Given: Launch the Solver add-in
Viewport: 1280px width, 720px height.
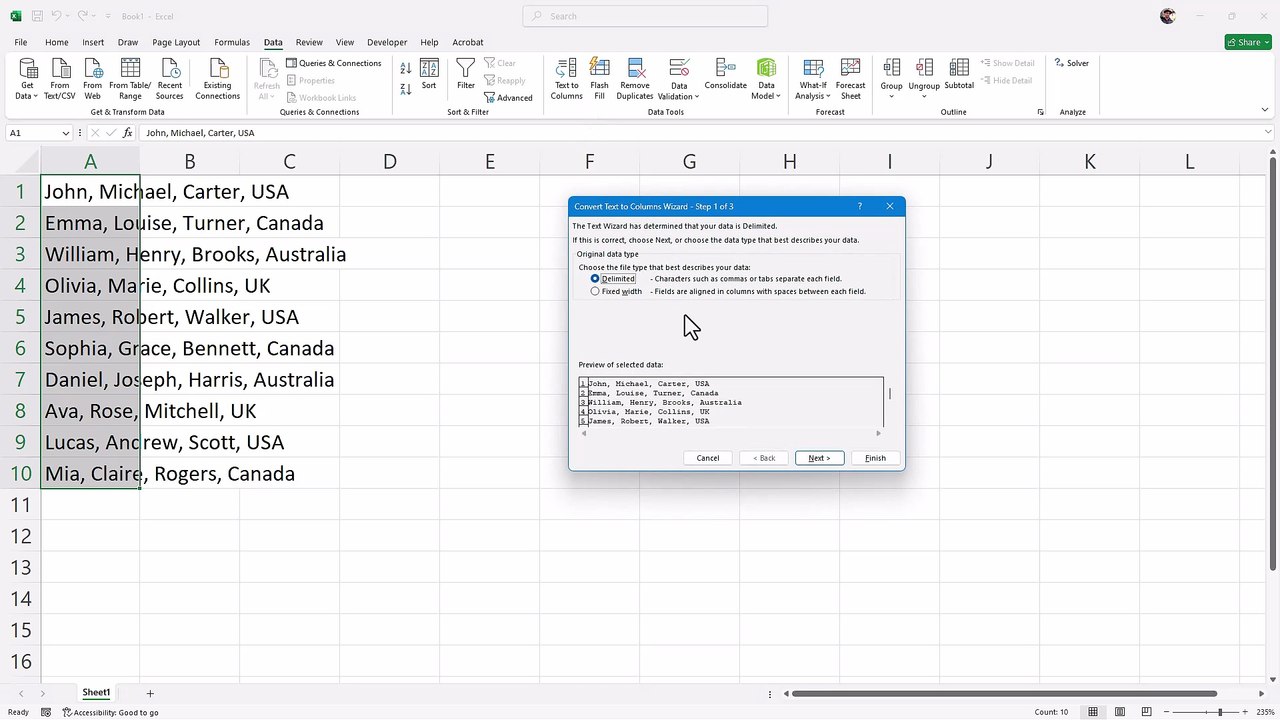Looking at the screenshot, I should point(1071,63).
